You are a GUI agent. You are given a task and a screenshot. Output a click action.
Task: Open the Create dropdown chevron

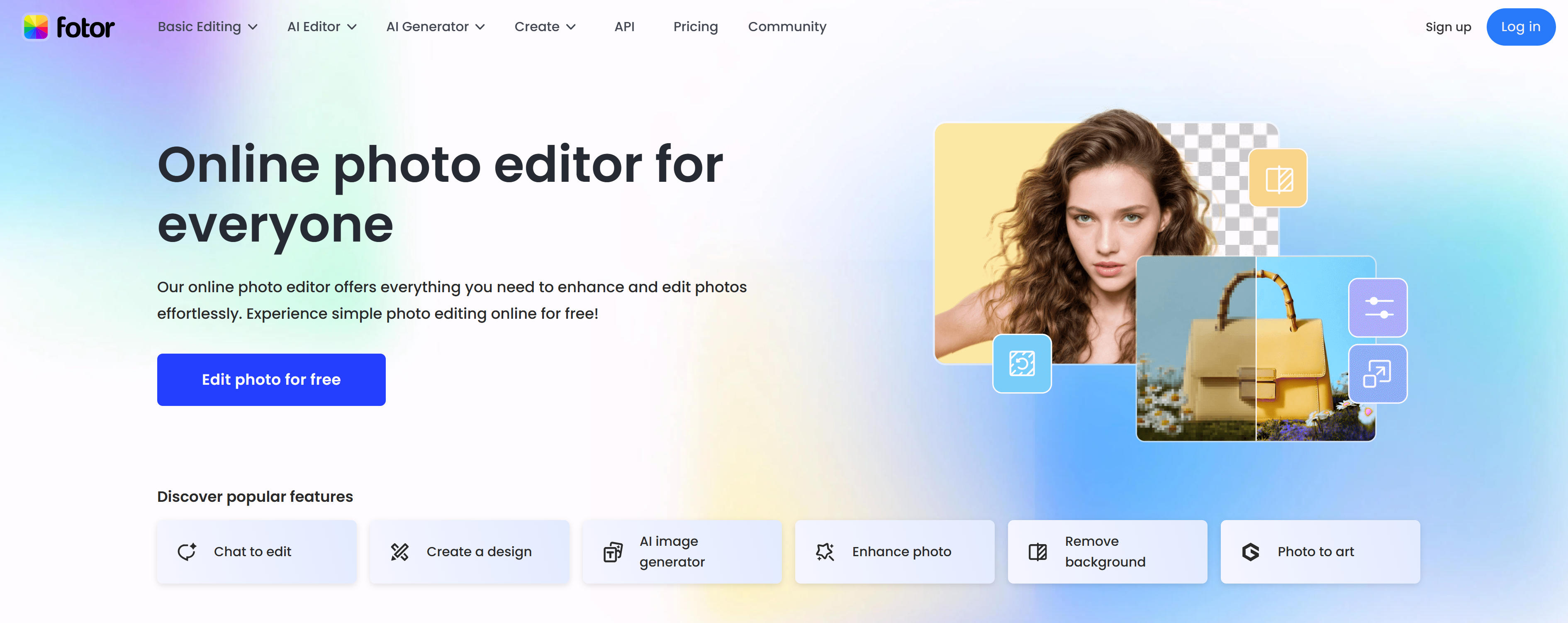[570, 27]
